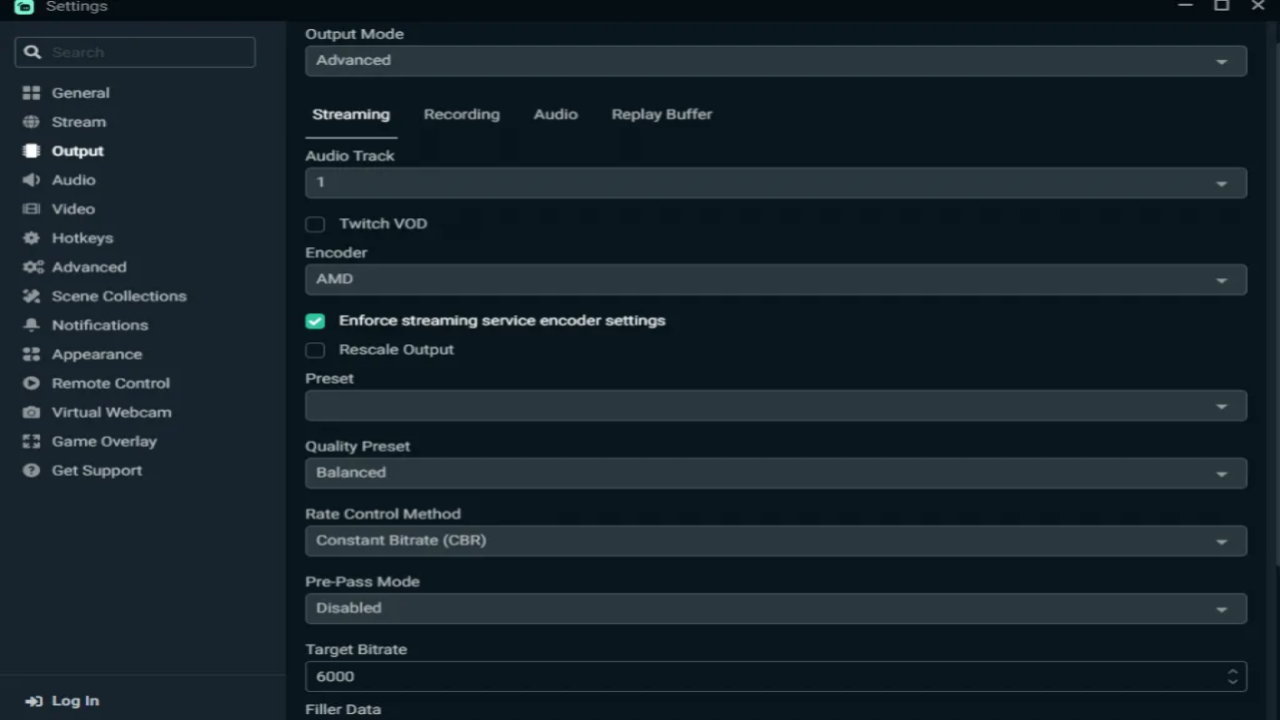The width and height of the screenshot is (1280, 720).
Task: Click the Log In arrow icon
Action: pyautogui.click(x=34, y=701)
